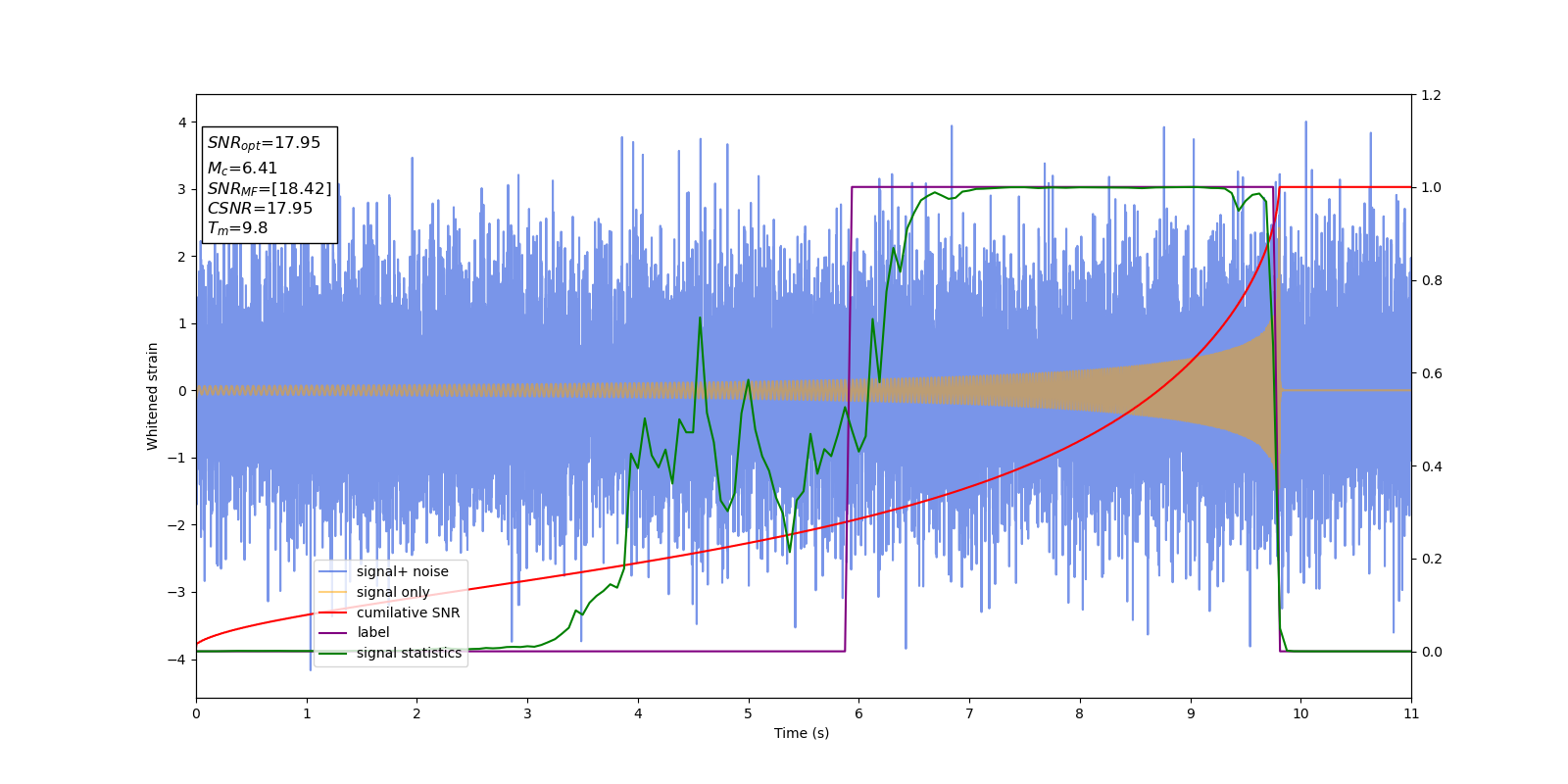Select the Mc=6.41 annotation text
Screen dimensions: 1568x784
(242, 169)
